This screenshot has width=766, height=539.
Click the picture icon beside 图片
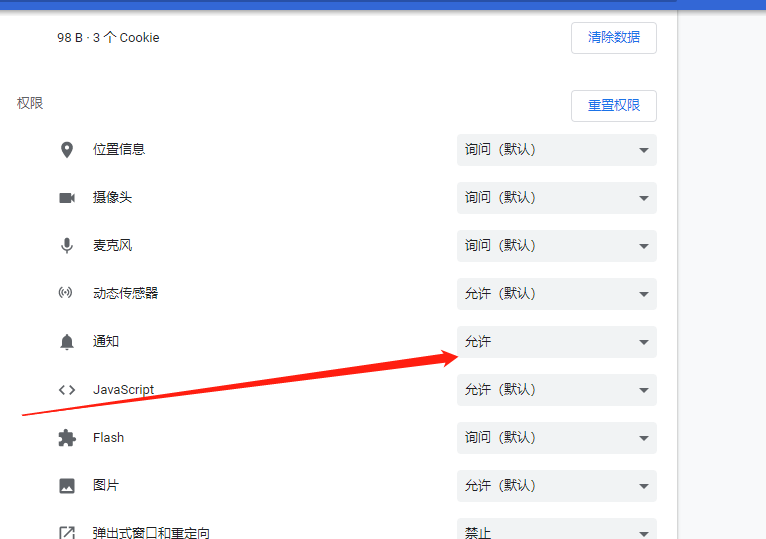[x=67, y=486]
